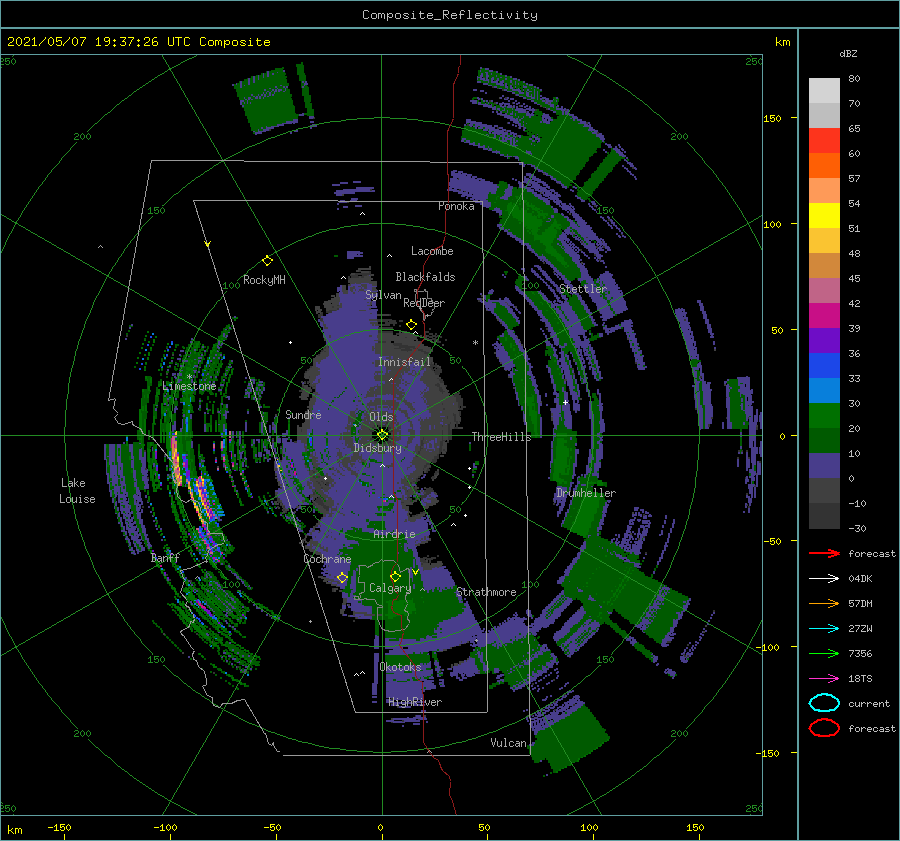Click the yellow V marker northeast of Calgary
Viewport: 900px width, 841px height.
coord(415,572)
